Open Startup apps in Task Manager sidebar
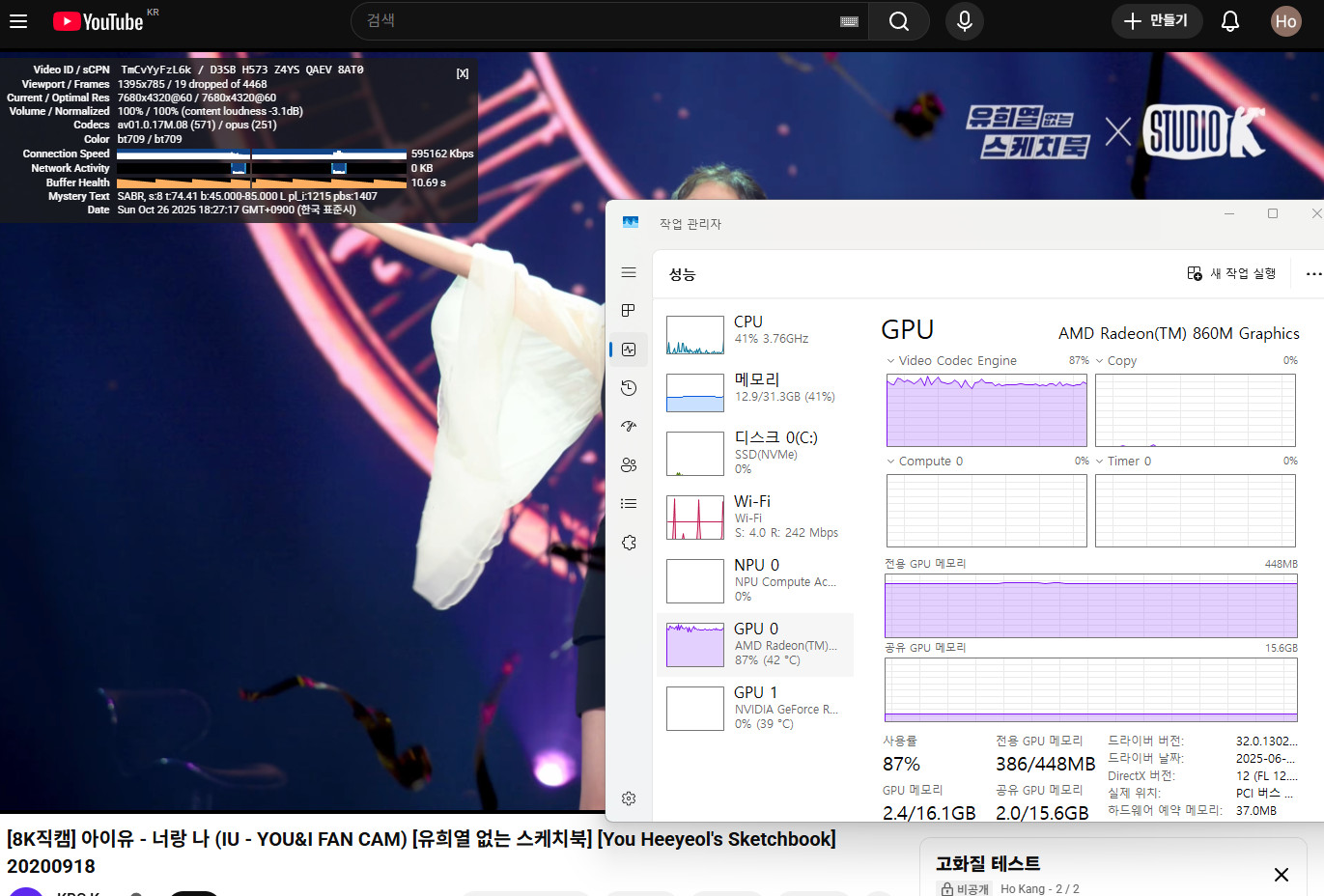 629,426
